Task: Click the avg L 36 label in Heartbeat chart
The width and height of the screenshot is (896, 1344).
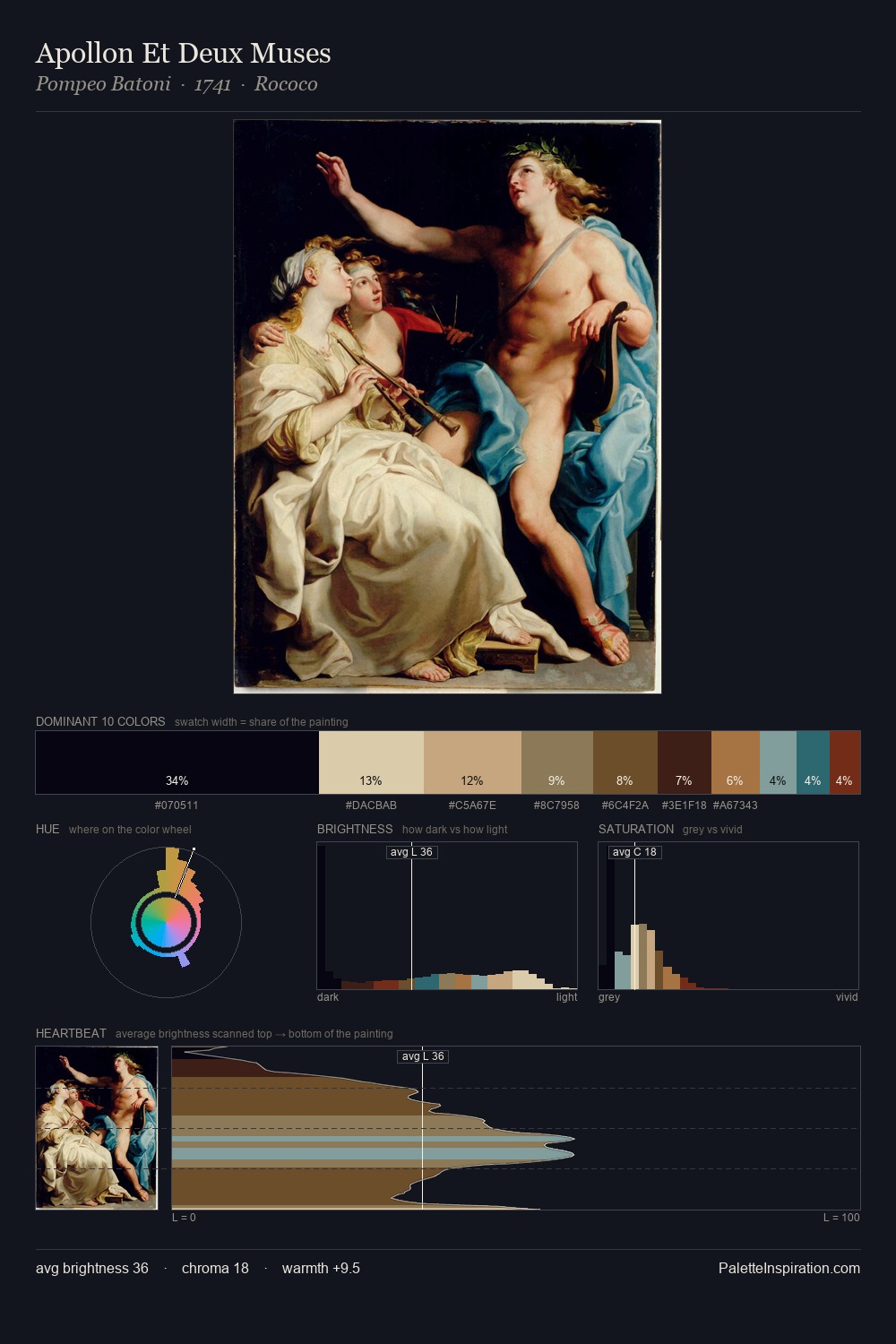Action: pos(423,1056)
